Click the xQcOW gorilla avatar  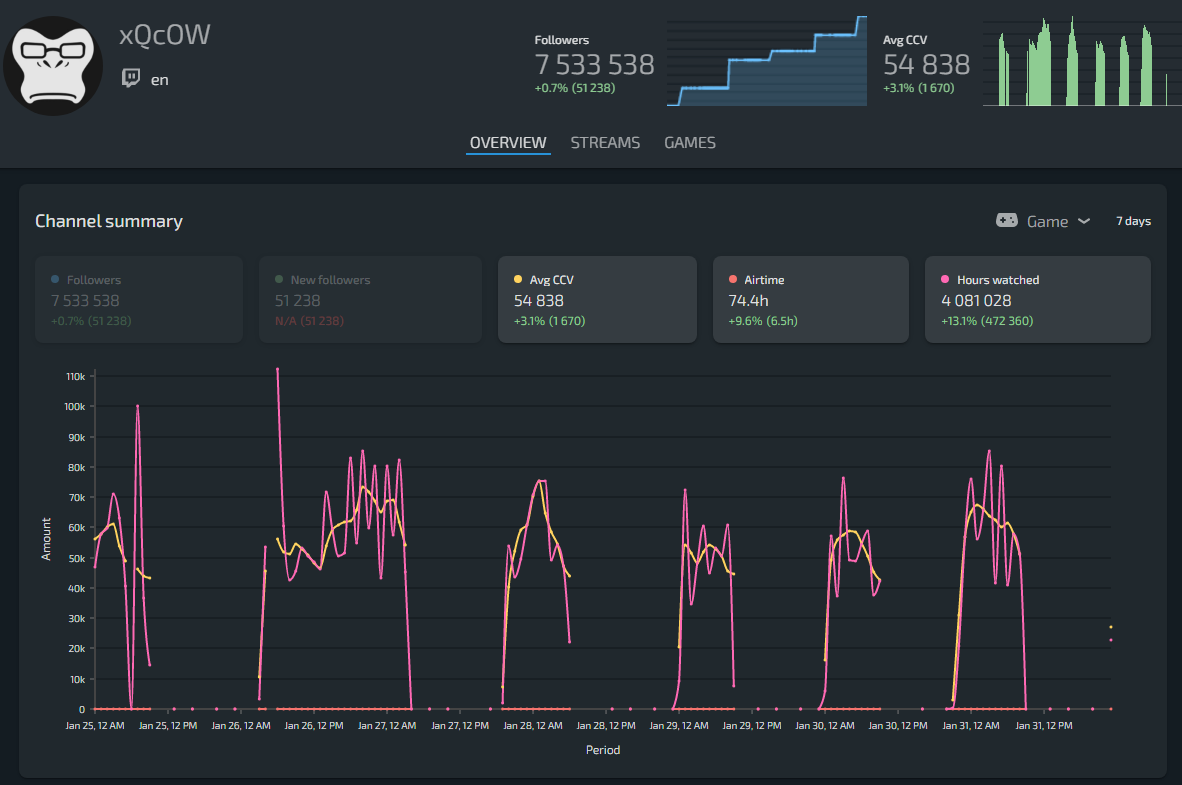click(53, 66)
